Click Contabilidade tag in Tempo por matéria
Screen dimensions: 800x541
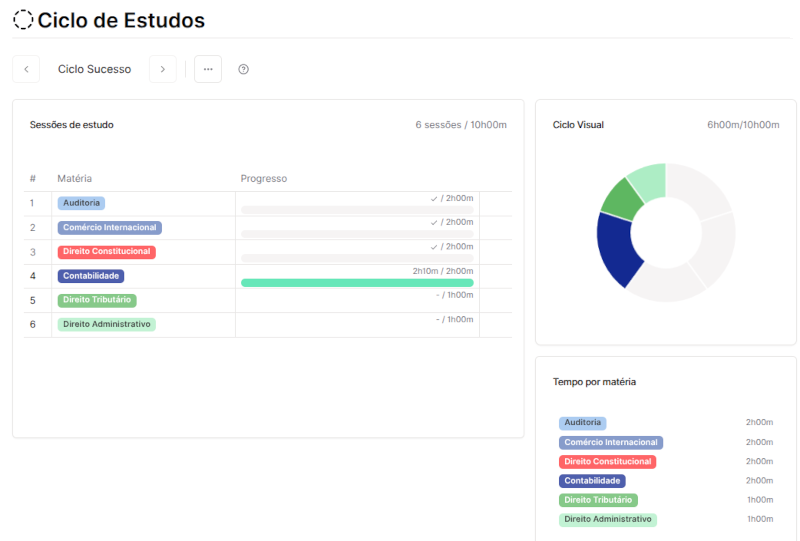(592, 481)
